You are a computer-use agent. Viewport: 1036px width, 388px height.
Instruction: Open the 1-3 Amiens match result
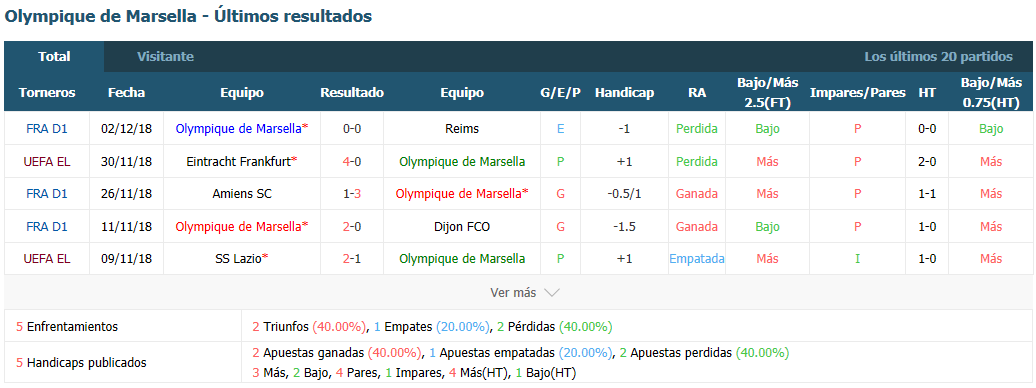click(352, 194)
